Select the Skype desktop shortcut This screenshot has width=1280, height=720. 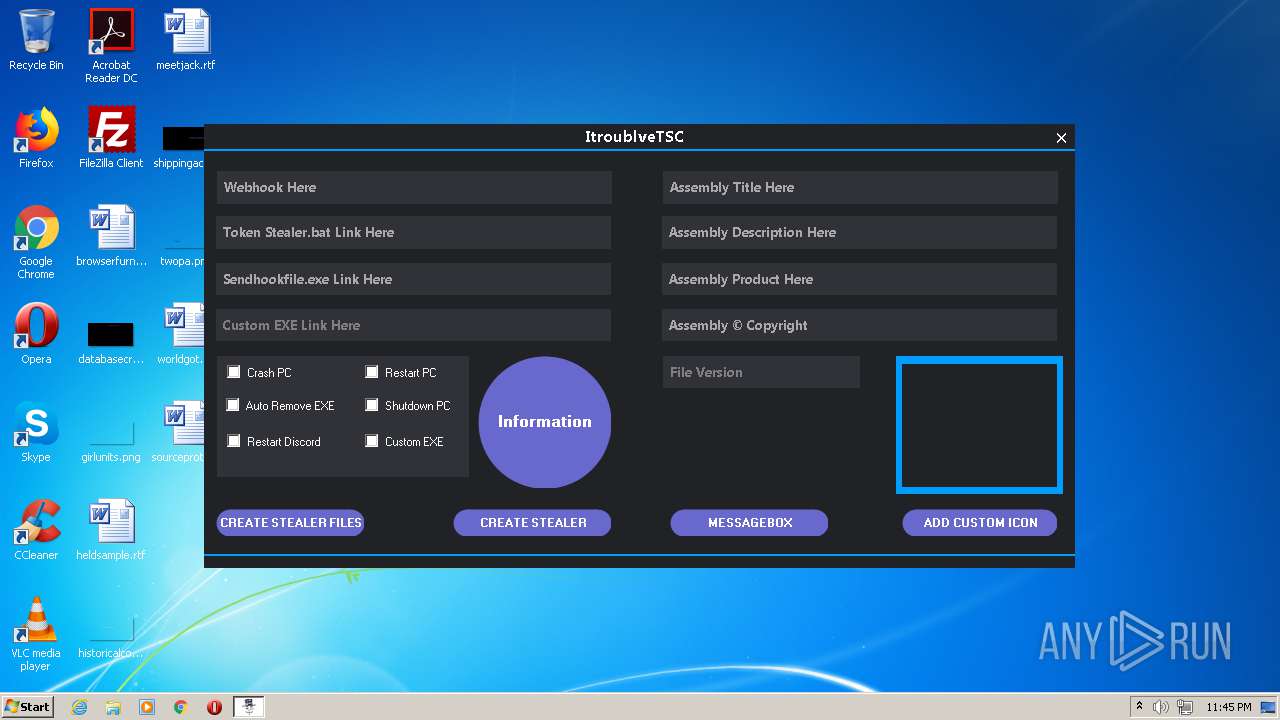click(x=36, y=432)
